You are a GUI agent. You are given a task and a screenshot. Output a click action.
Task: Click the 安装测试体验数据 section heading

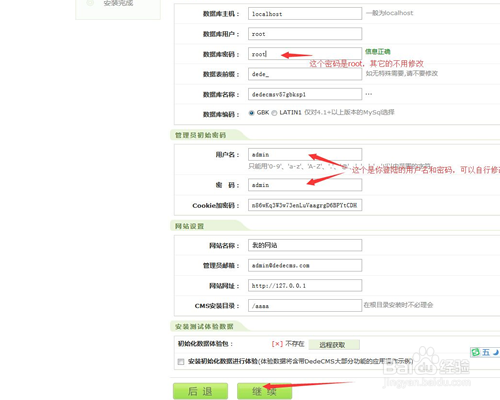click(x=204, y=326)
